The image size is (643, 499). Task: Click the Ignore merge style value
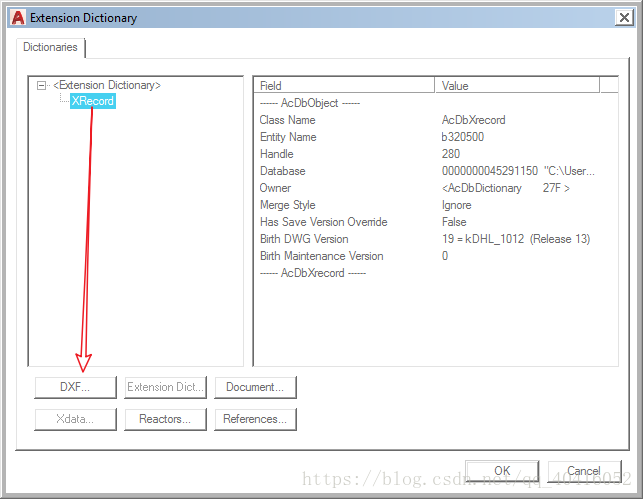coord(456,205)
